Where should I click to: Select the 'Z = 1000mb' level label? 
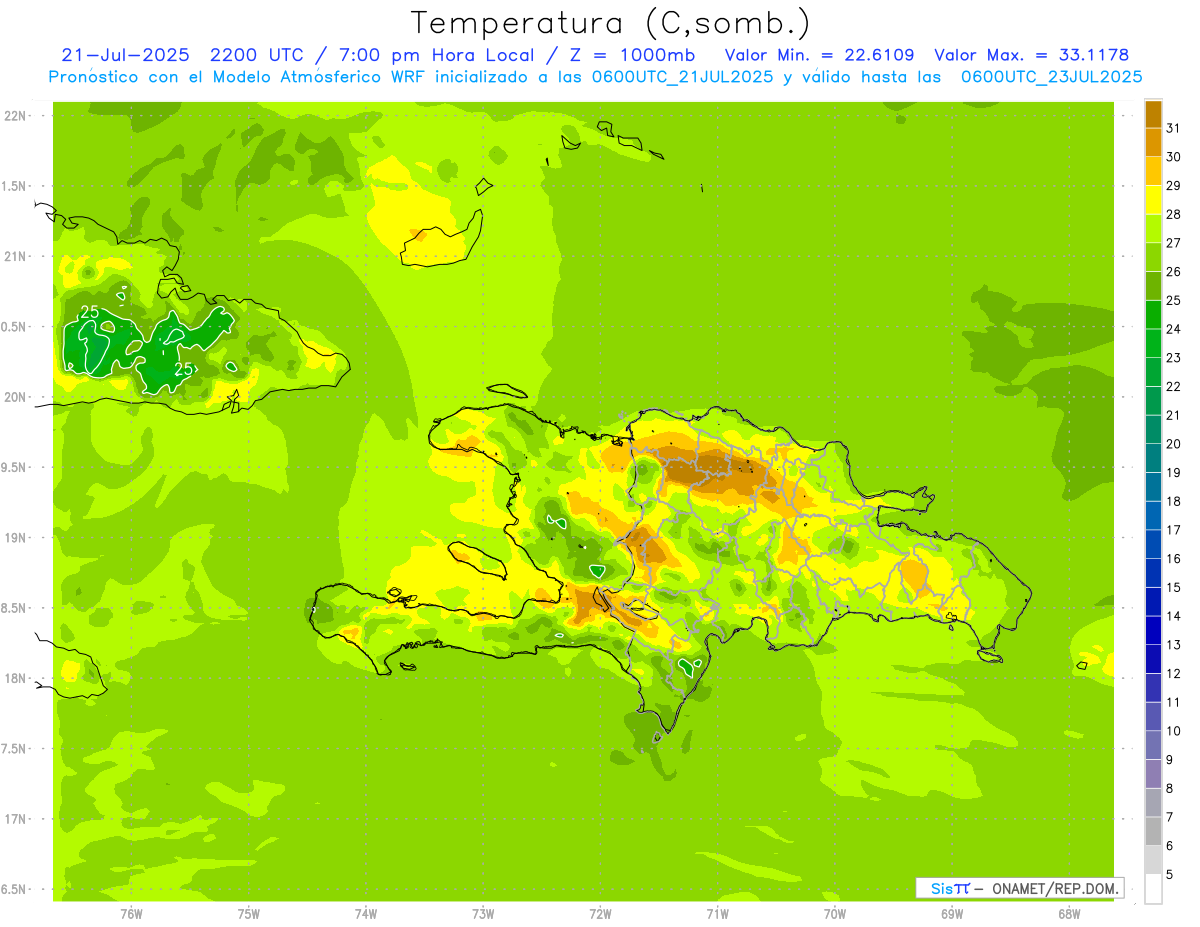coord(633,55)
